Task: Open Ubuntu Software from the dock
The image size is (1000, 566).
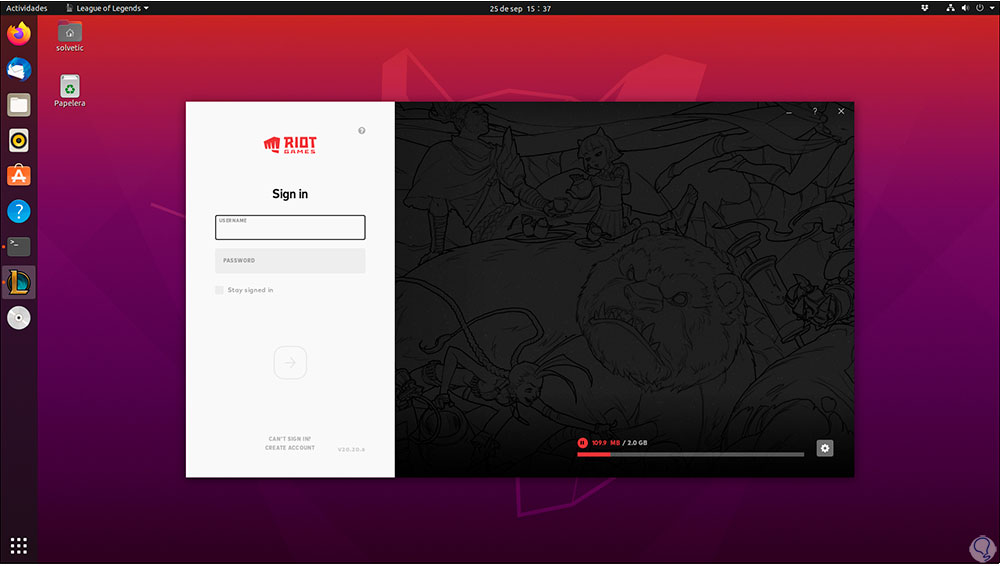Action: (18, 175)
